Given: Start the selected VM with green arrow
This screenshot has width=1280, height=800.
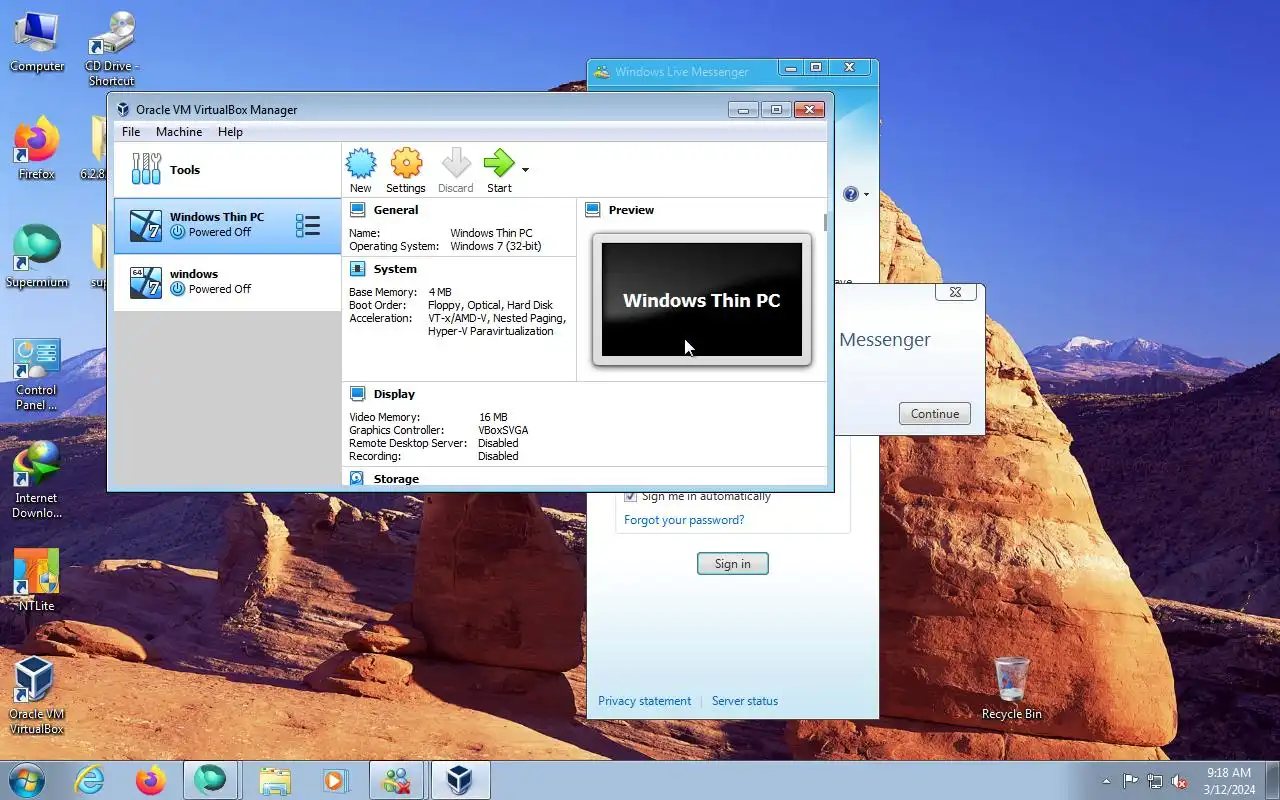Looking at the screenshot, I should coord(499,170).
